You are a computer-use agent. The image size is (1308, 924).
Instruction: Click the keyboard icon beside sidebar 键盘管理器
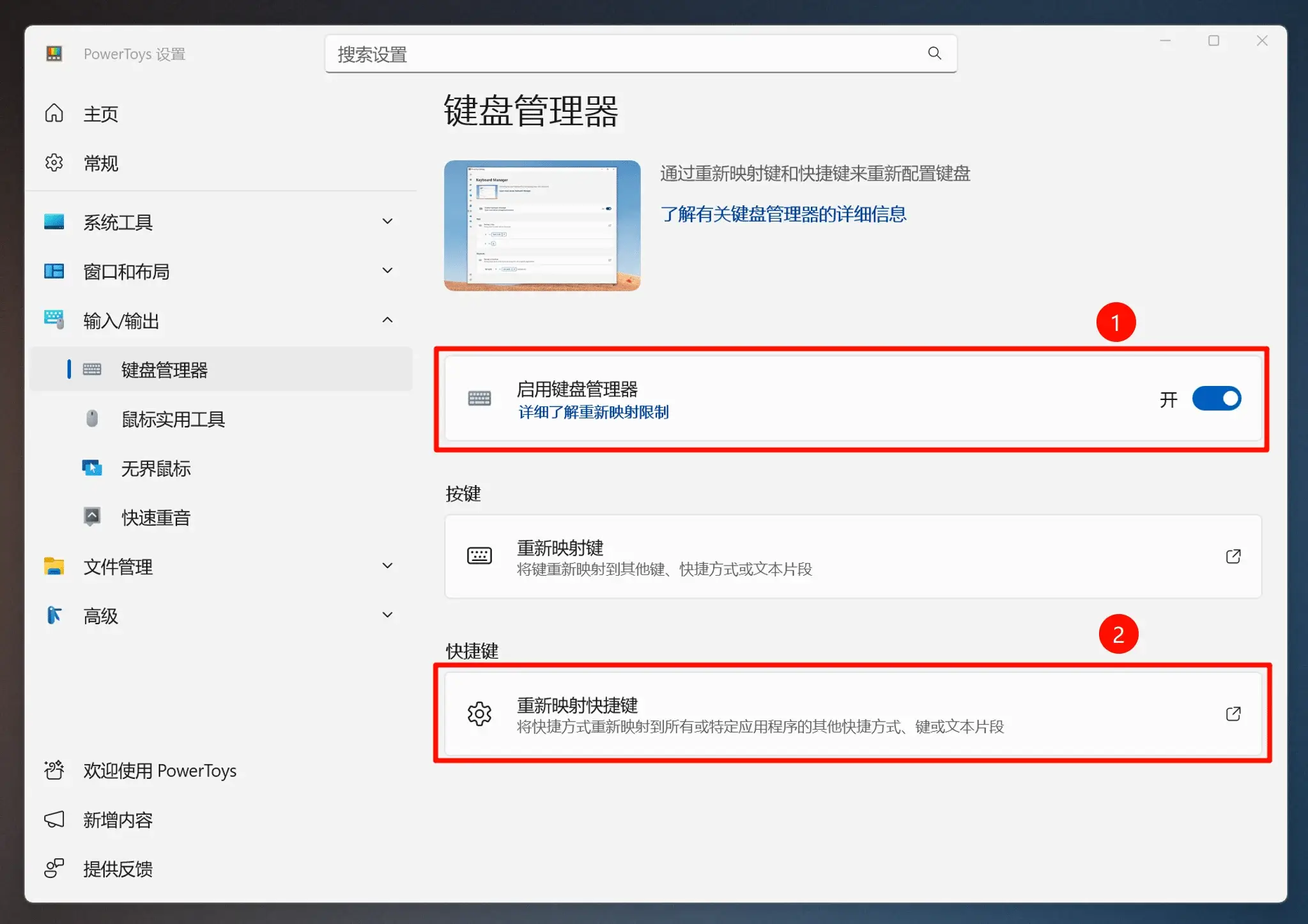click(92, 369)
